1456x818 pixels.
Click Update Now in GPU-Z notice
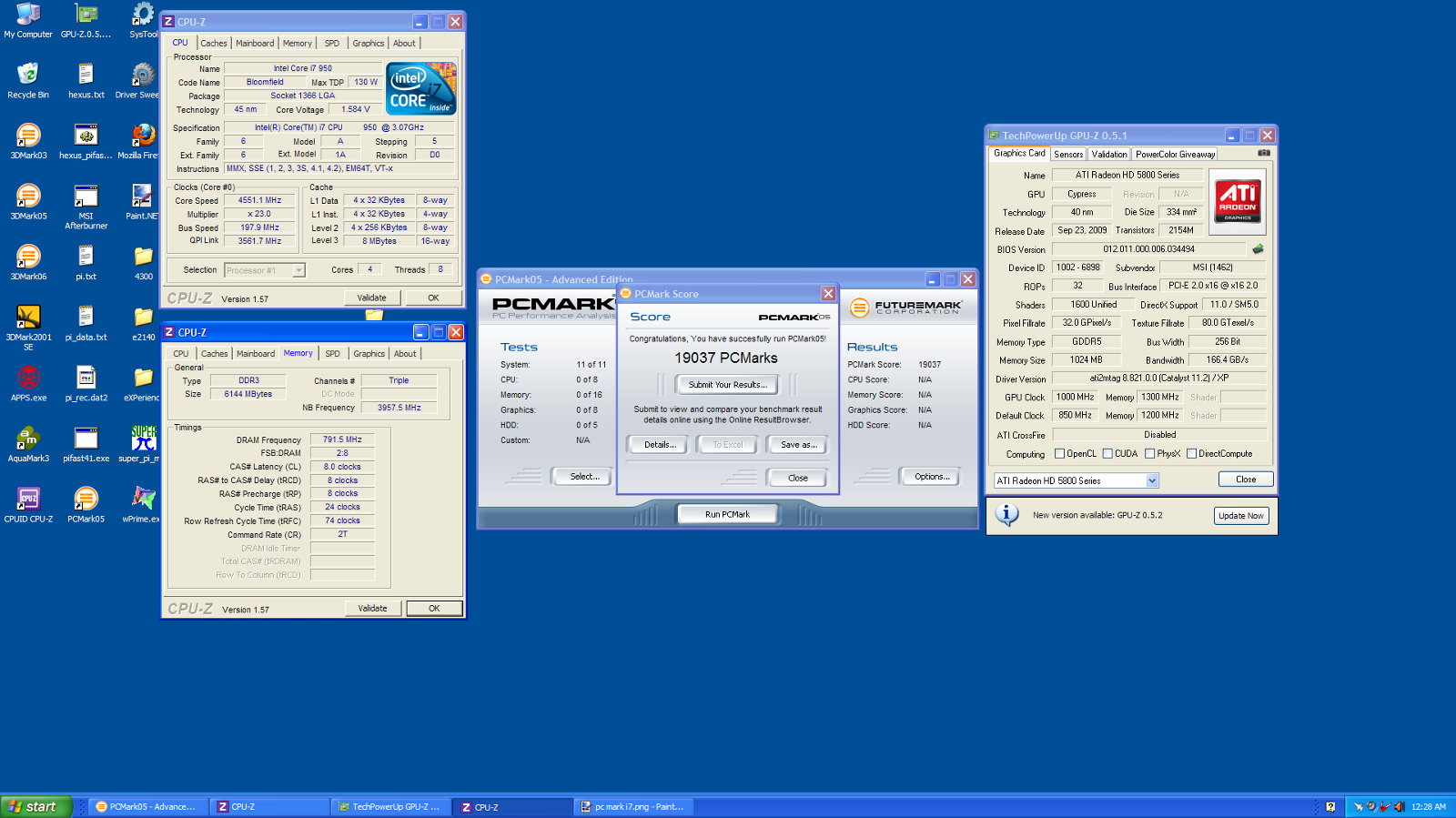click(x=1241, y=516)
